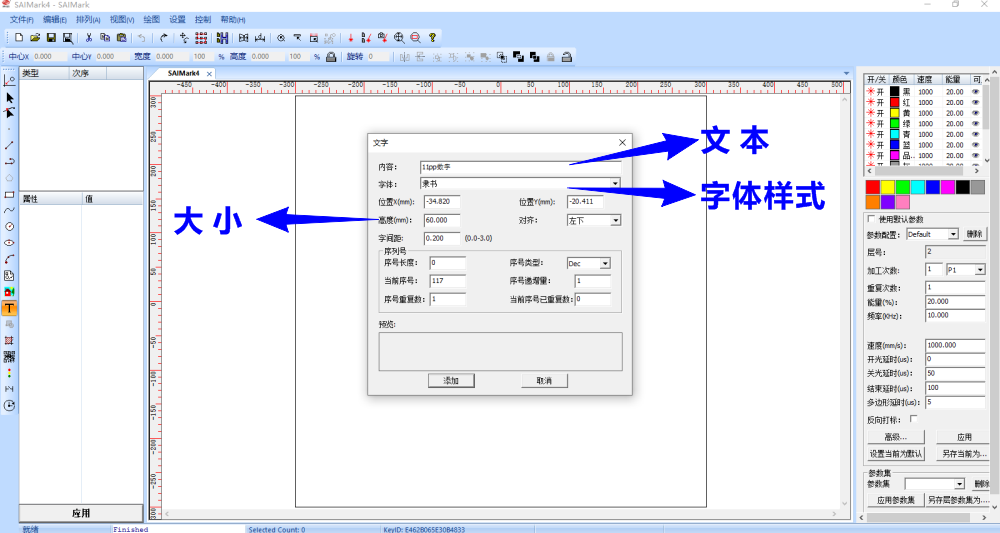Click the Open folder toolbar icon
Screen dimensions: 1000x533
(x=35, y=37)
